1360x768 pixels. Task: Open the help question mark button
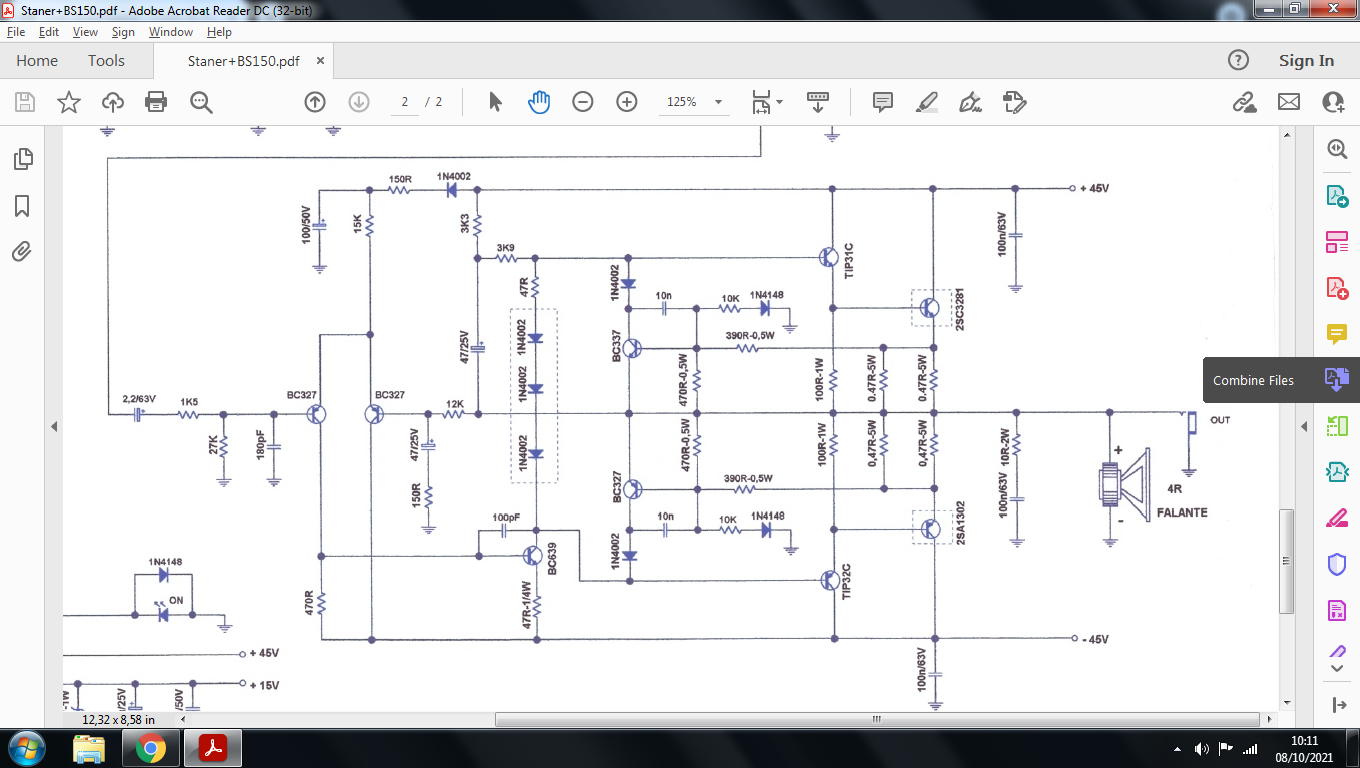[1238, 61]
